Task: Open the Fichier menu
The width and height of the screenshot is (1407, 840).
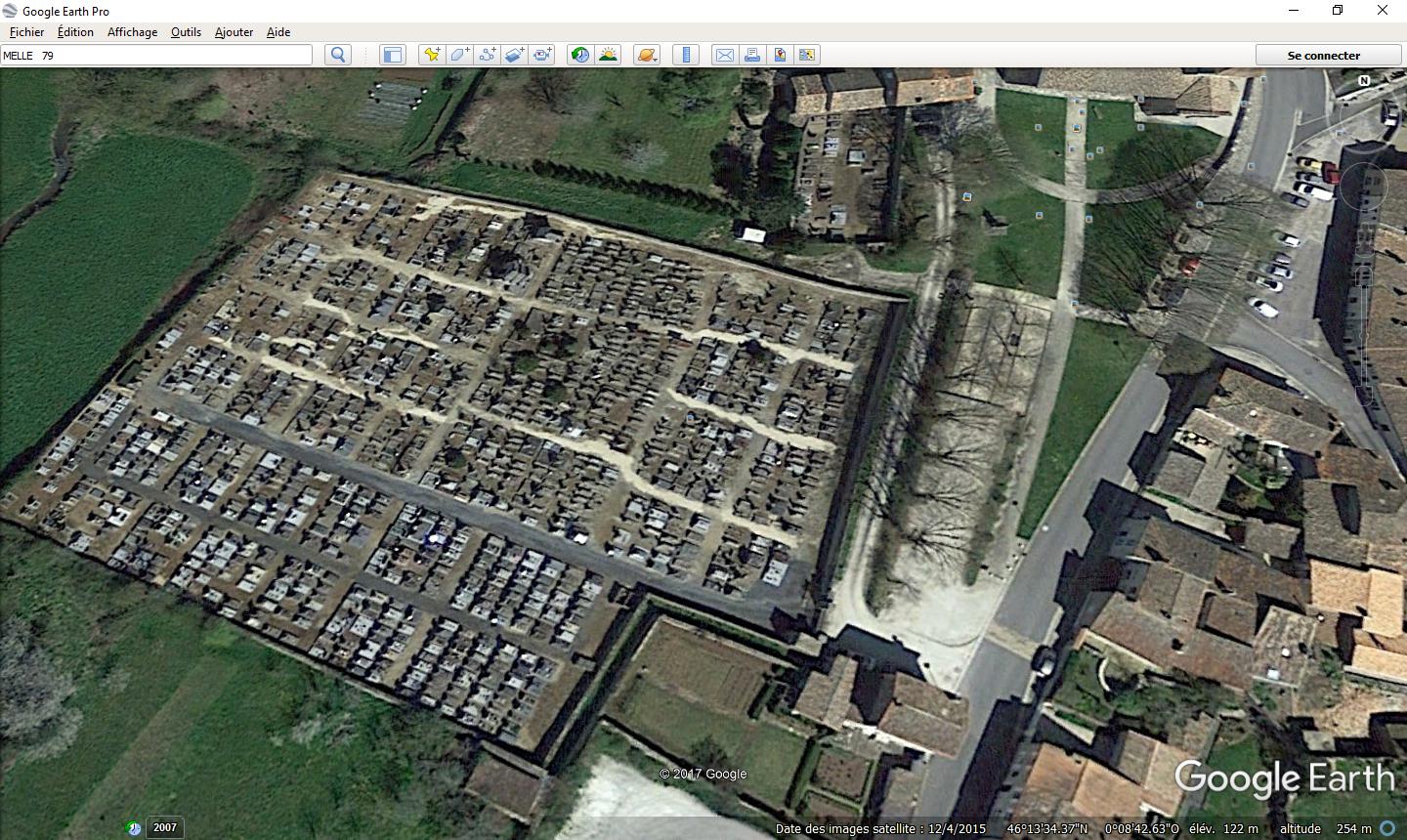Action: point(26,31)
